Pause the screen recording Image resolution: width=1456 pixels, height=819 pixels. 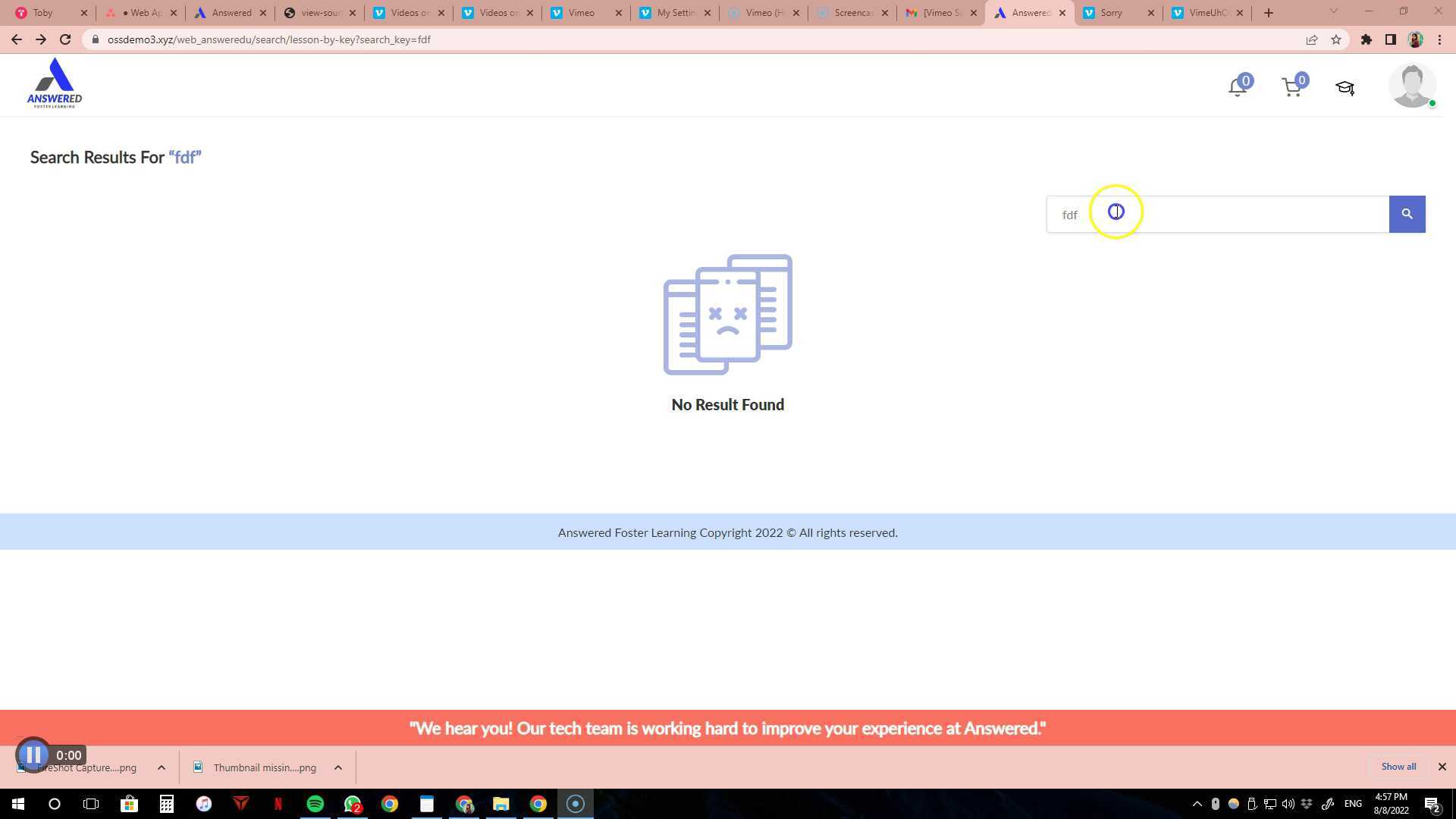click(33, 755)
